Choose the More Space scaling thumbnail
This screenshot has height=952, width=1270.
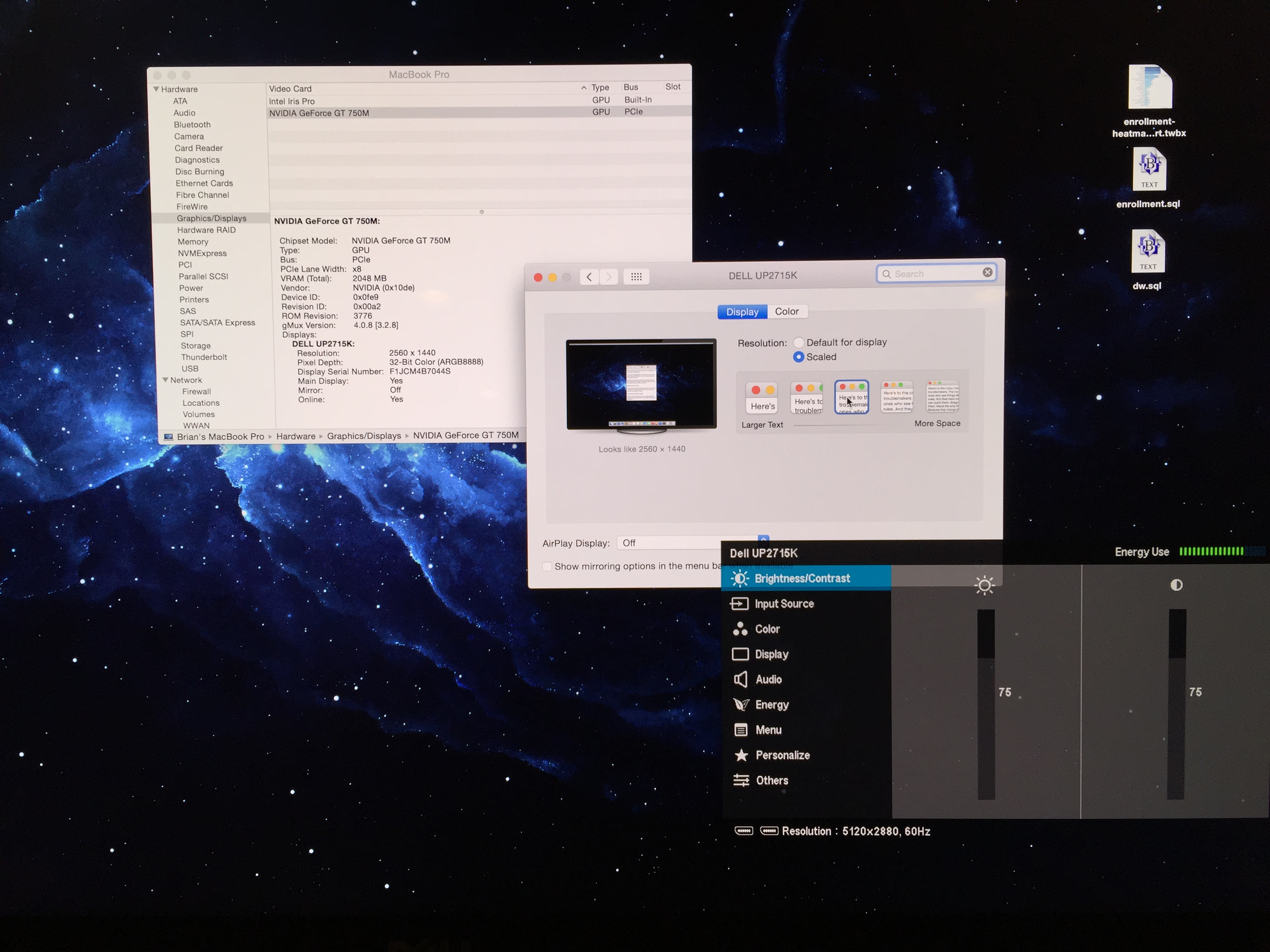tap(942, 397)
